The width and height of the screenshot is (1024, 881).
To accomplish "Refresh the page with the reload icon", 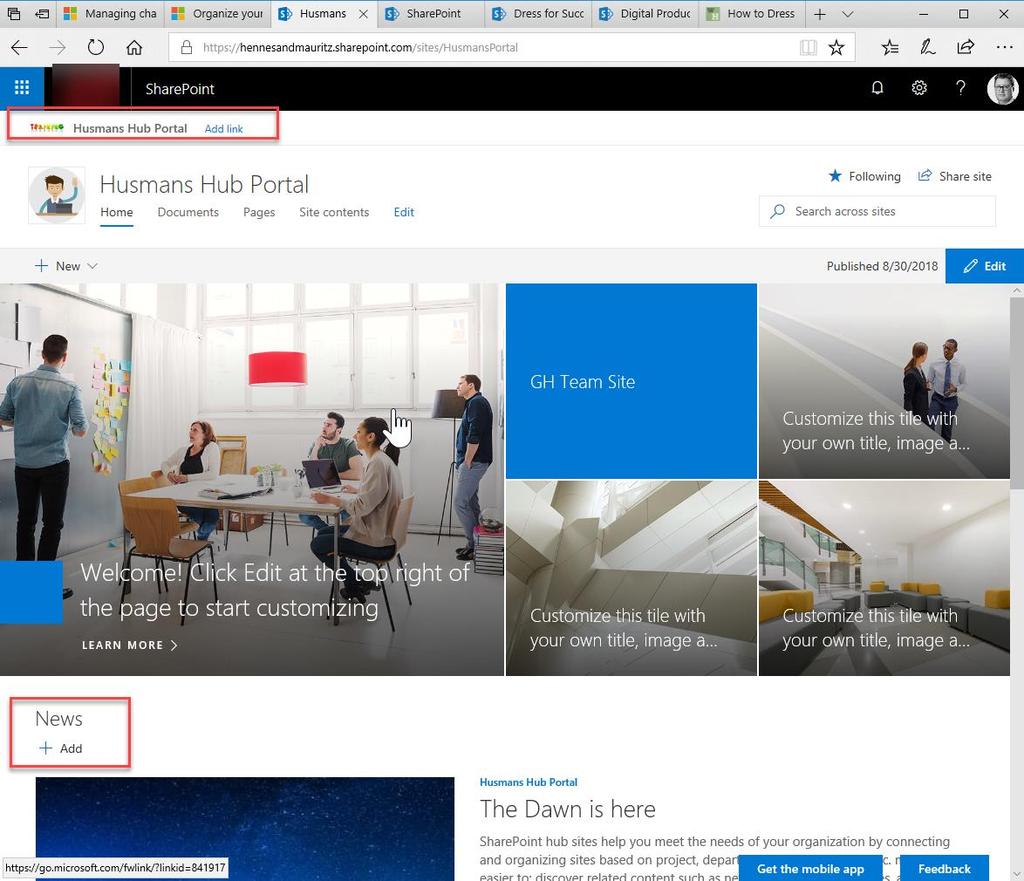I will pos(95,47).
